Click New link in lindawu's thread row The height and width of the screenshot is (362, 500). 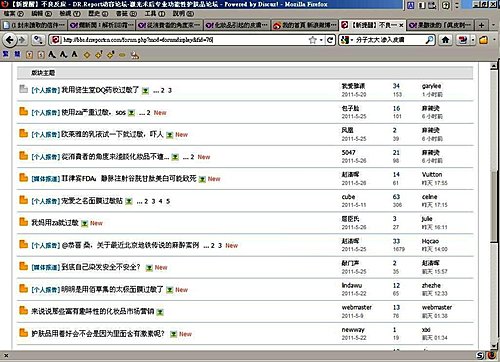pyautogui.click(x=182, y=290)
